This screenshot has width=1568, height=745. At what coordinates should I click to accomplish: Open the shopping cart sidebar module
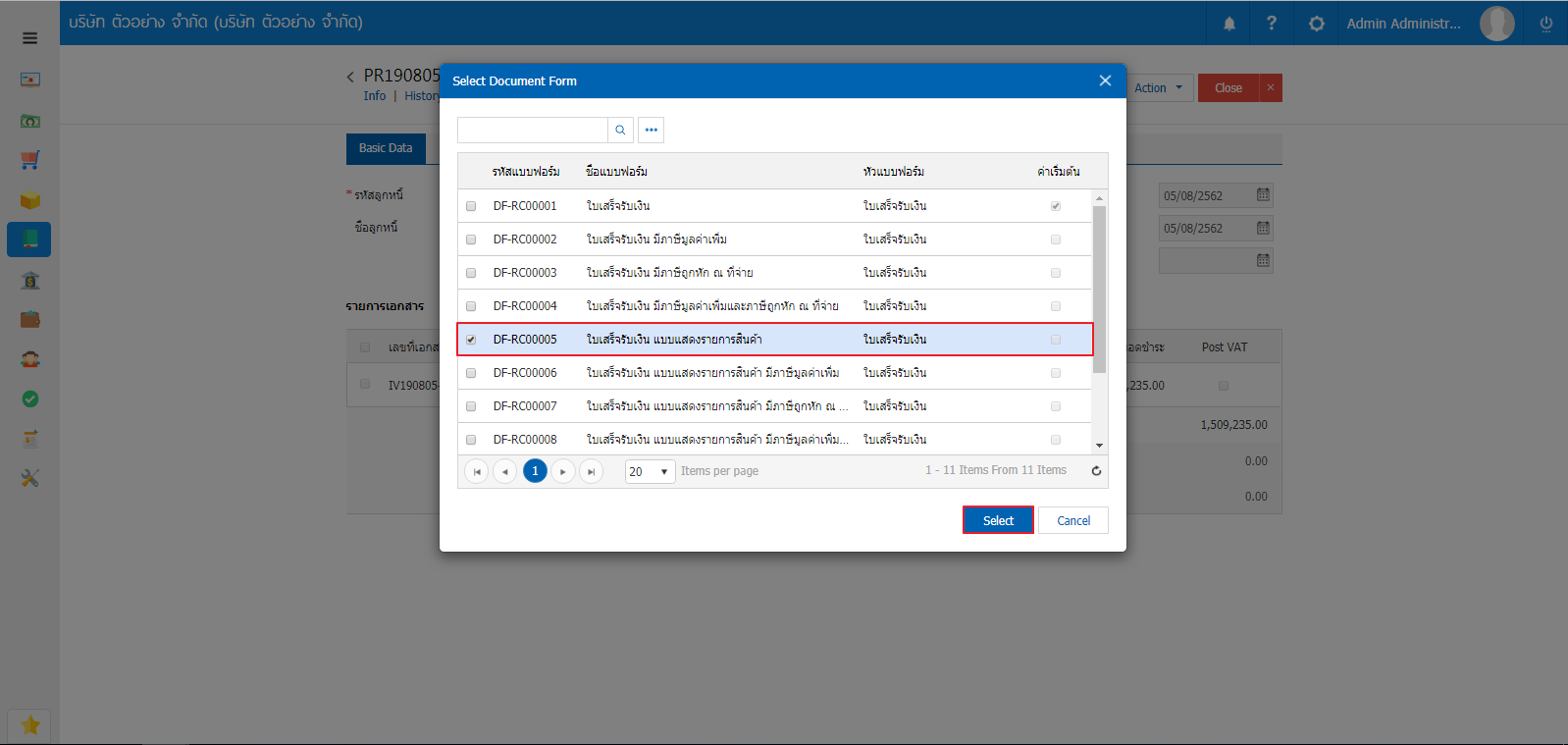[29, 160]
